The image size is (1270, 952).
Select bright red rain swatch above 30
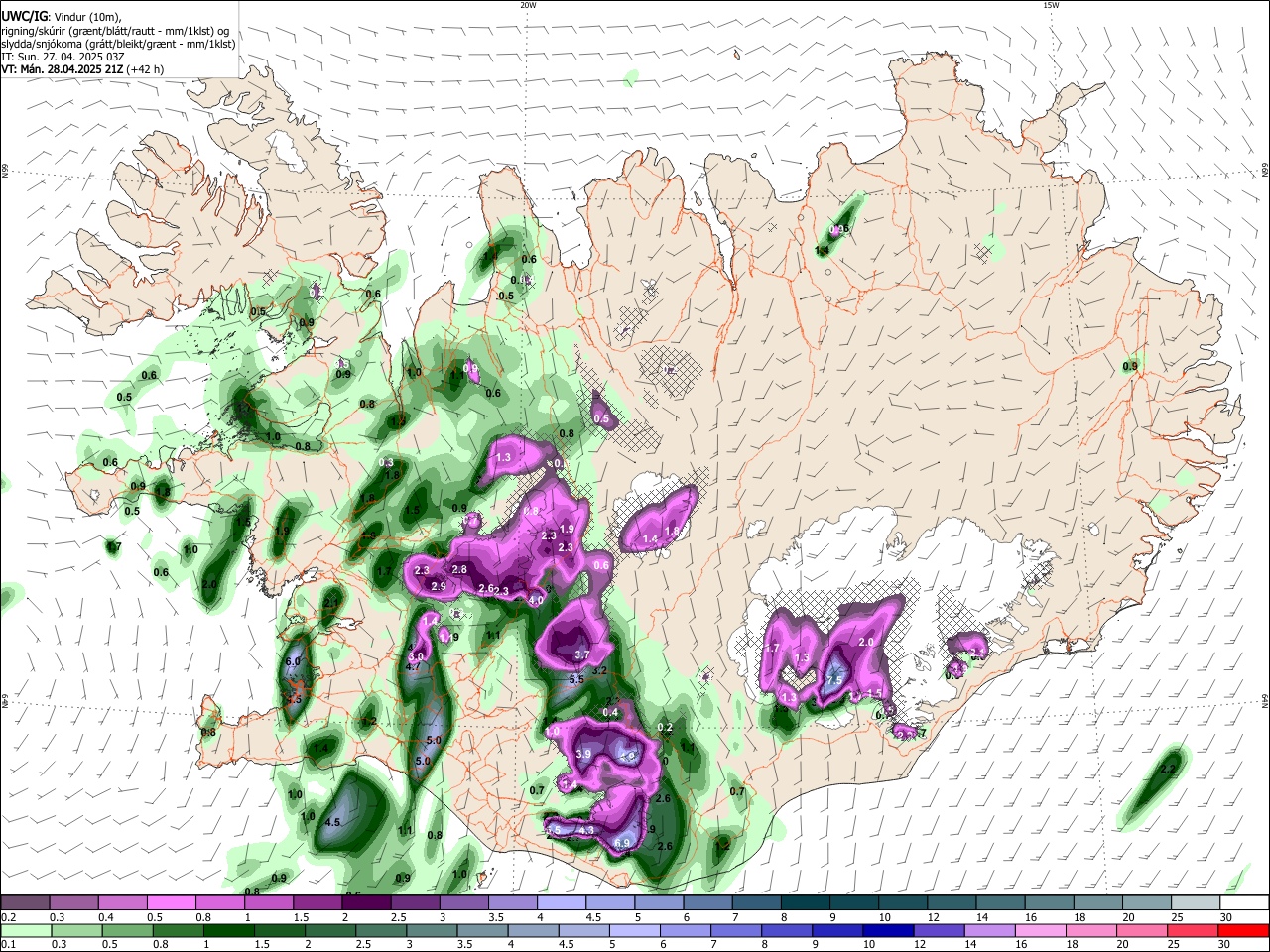point(1244,930)
